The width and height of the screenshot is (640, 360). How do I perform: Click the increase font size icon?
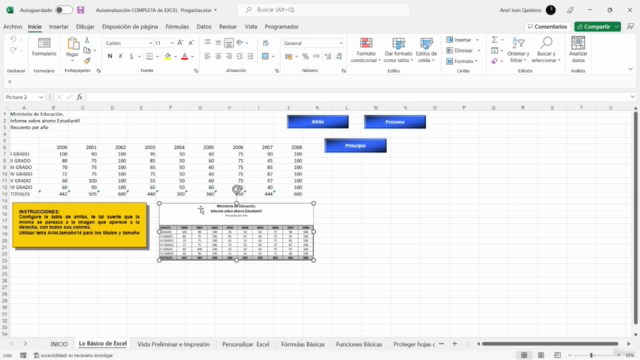(180, 43)
